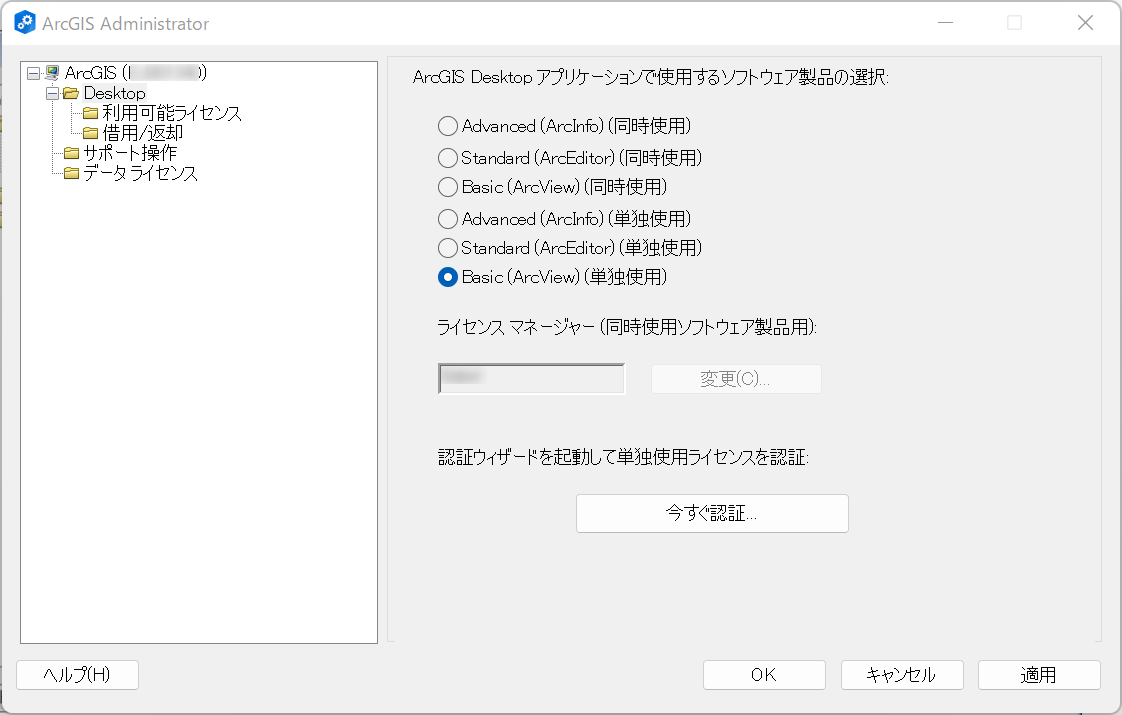Click the folder icon beside データ ライセンス
Screen dimensions: 1122x715
click(71, 173)
